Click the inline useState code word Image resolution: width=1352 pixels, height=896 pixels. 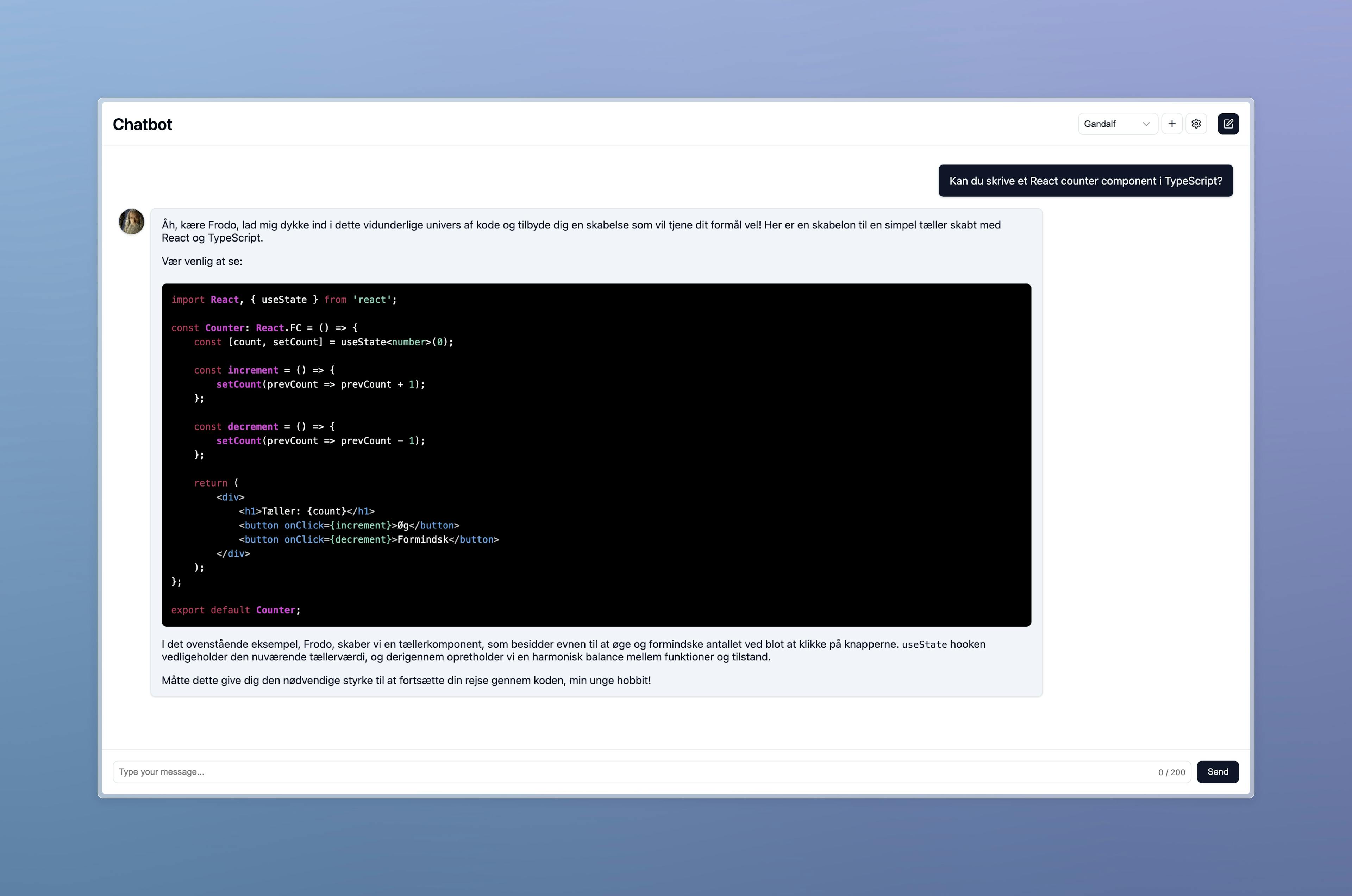[x=924, y=645]
